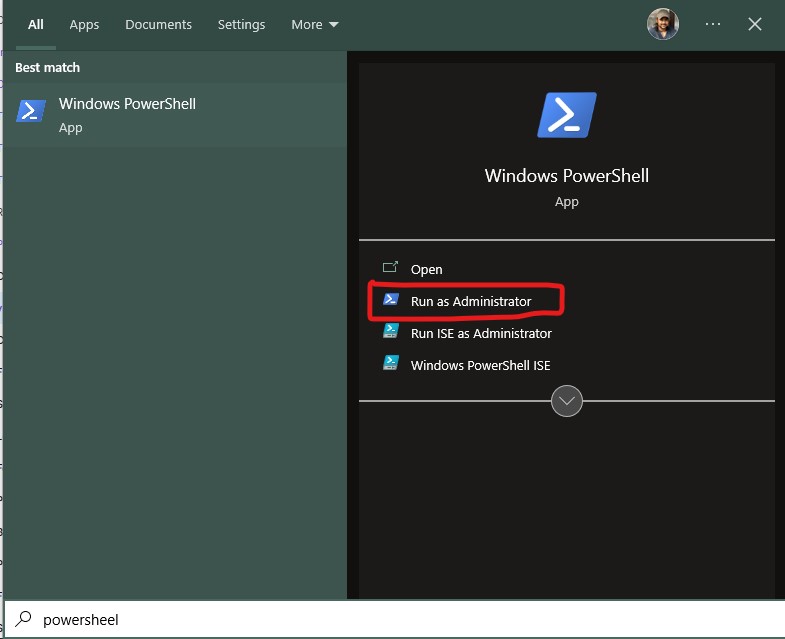This screenshot has width=785, height=639.
Task: Launch Windows PowerShell from Best match text
Action: (x=127, y=104)
